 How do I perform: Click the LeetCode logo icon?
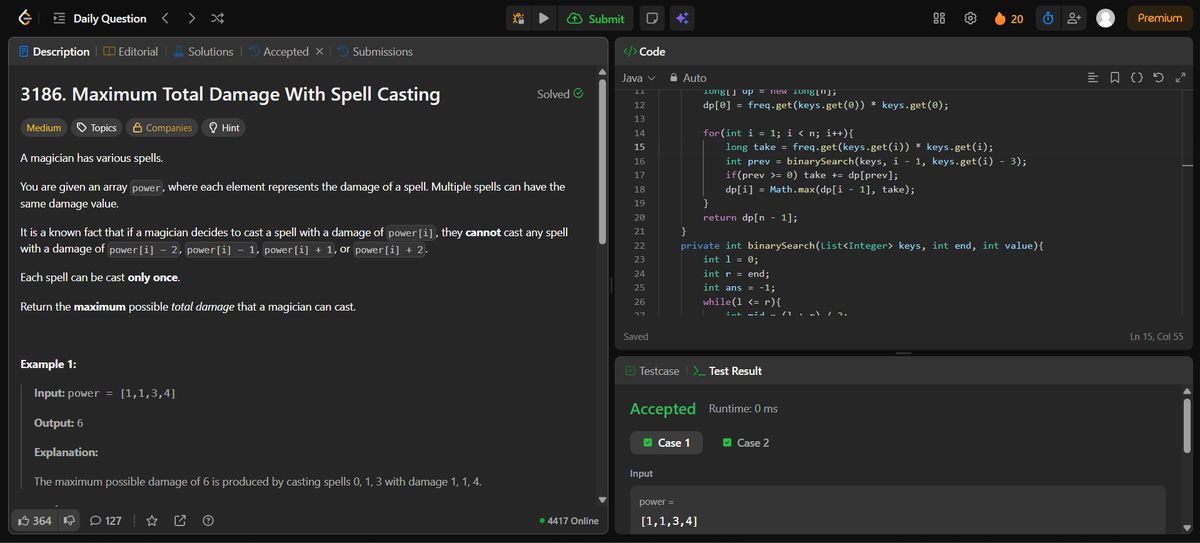click(23, 18)
